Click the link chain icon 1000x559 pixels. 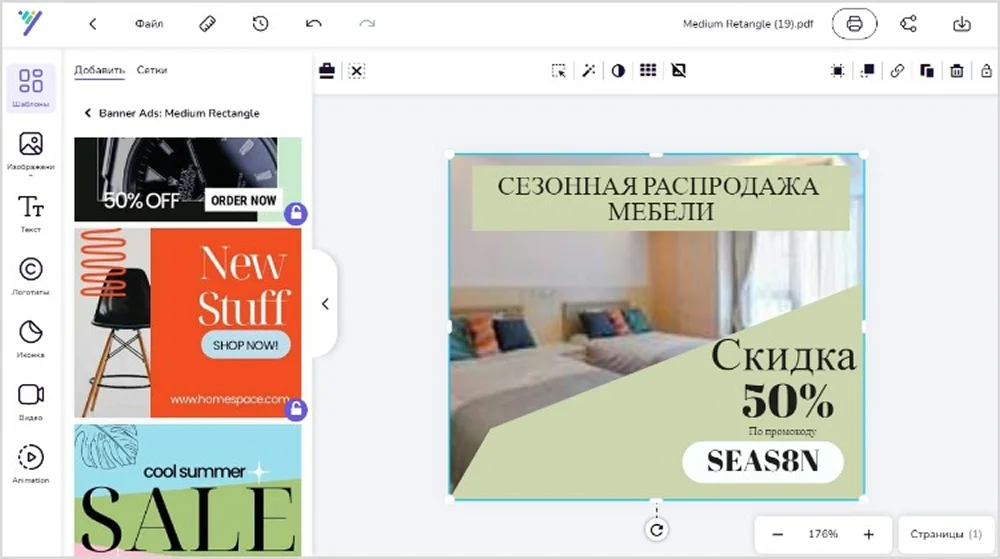click(897, 71)
